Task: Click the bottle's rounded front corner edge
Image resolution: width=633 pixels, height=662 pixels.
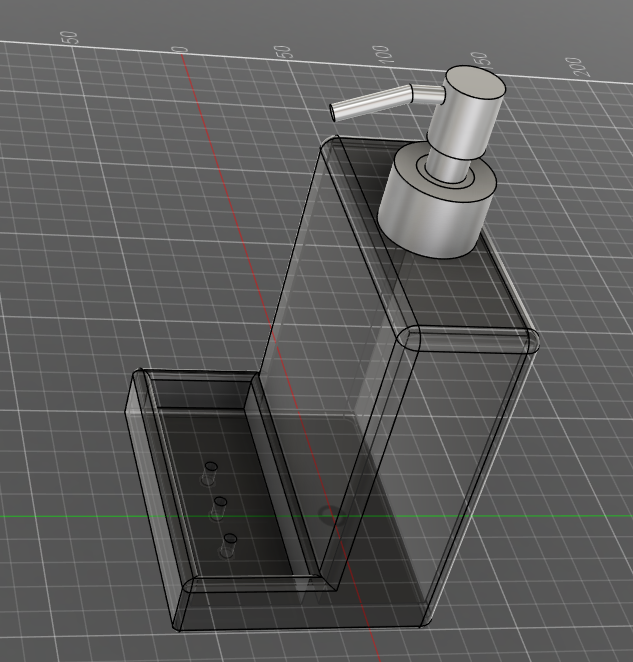Action: coord(409,338)
